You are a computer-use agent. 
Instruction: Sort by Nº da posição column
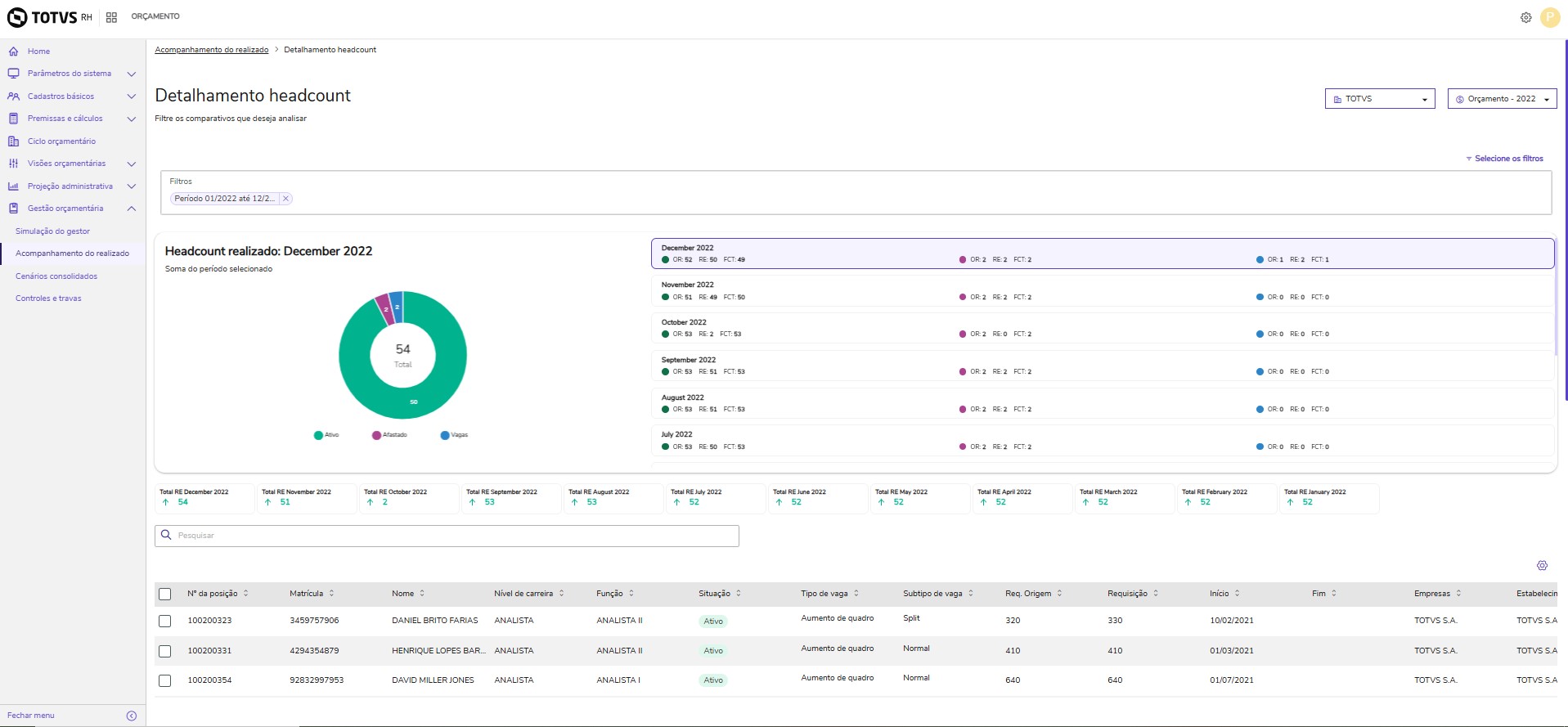[x=245, y=594]
